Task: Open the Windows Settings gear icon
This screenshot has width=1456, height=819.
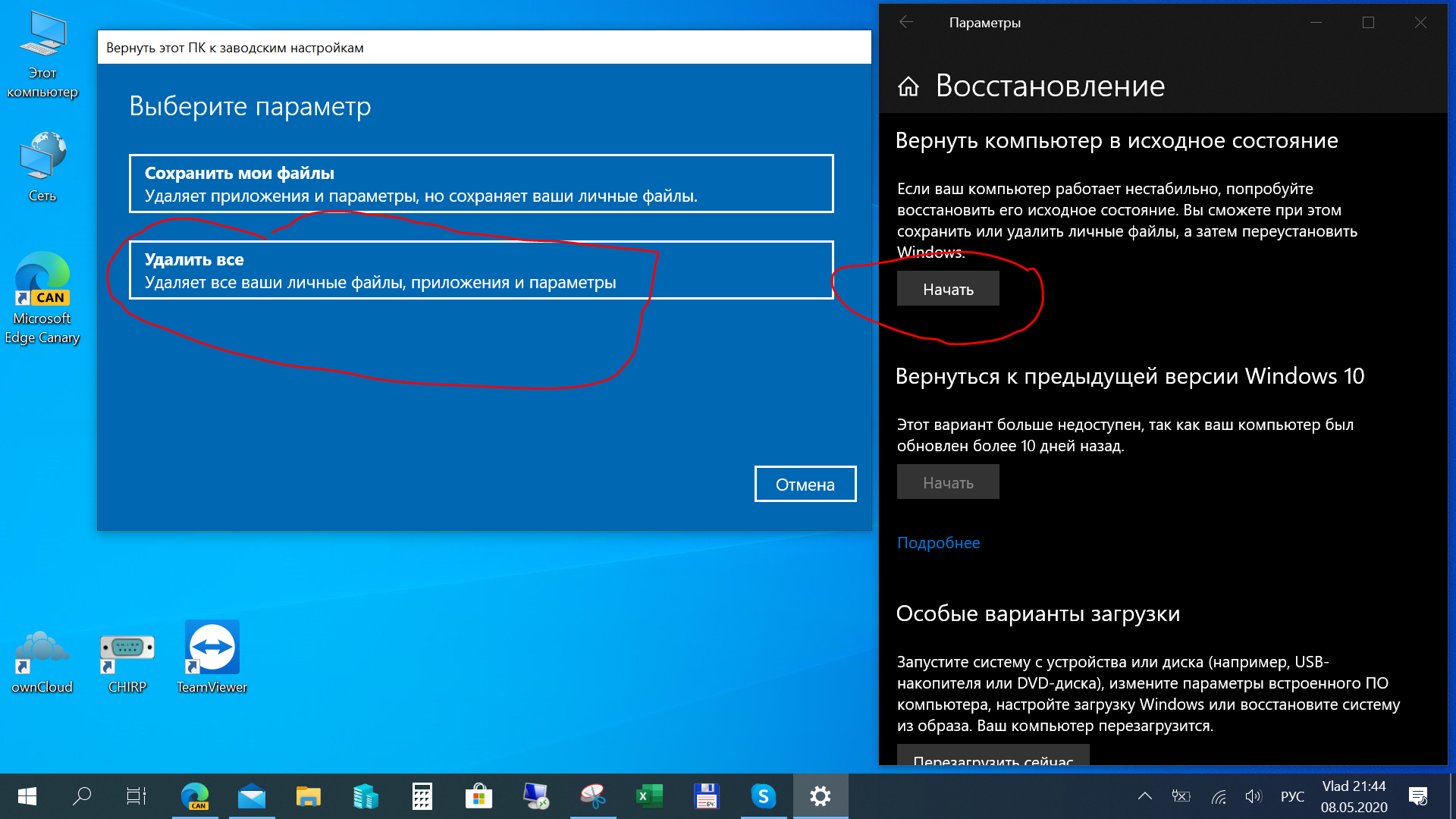Action: (x=821, y=796)
